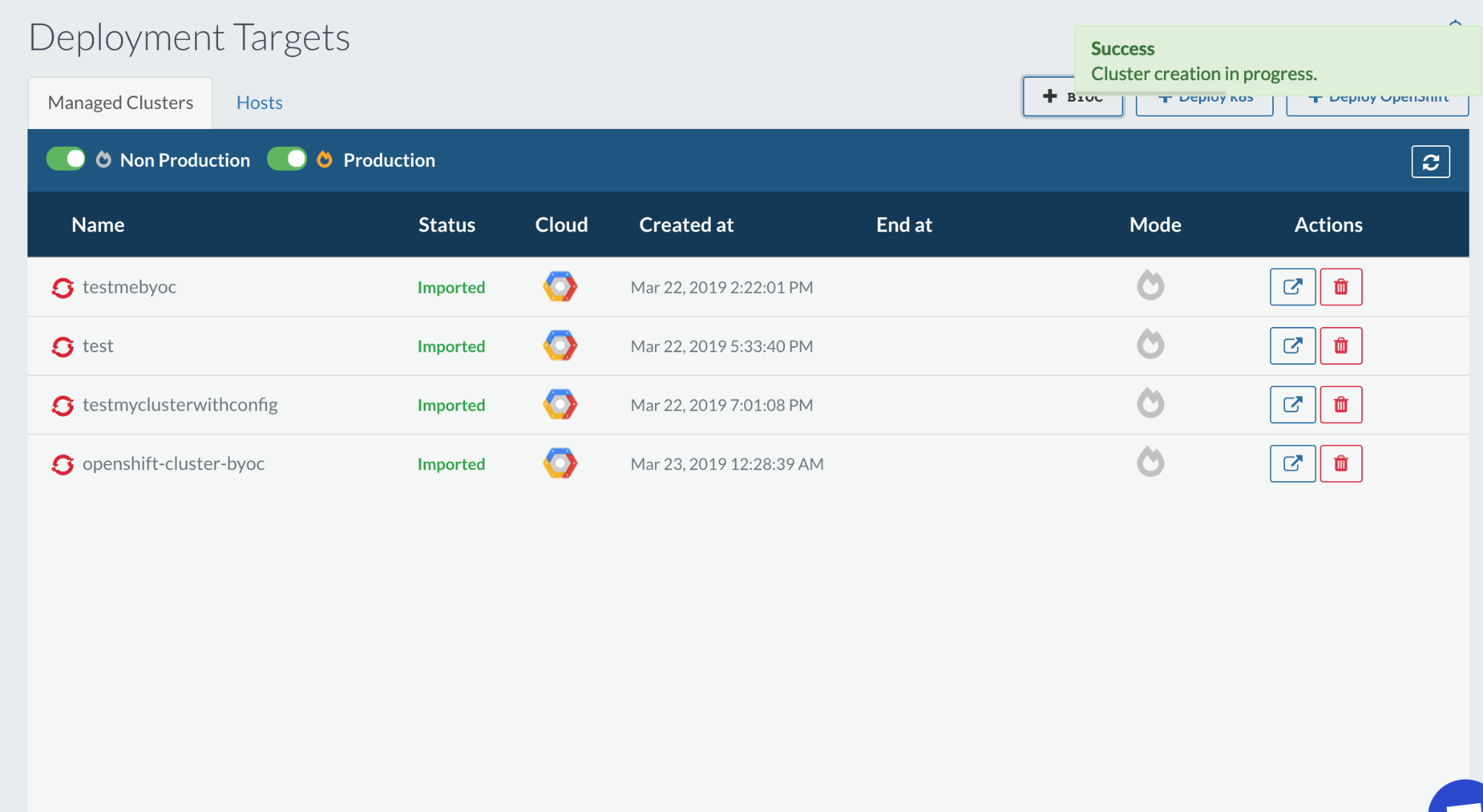Open the external link action for openshift-cluster-byoc

click(x=1292, y=463)
